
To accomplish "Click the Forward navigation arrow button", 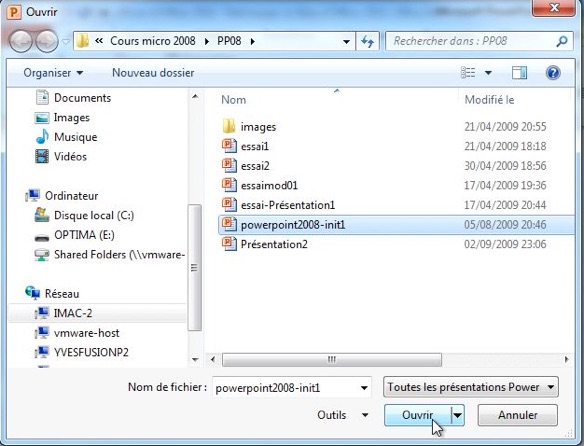I will pyautogui.click(x=47, y=41).
